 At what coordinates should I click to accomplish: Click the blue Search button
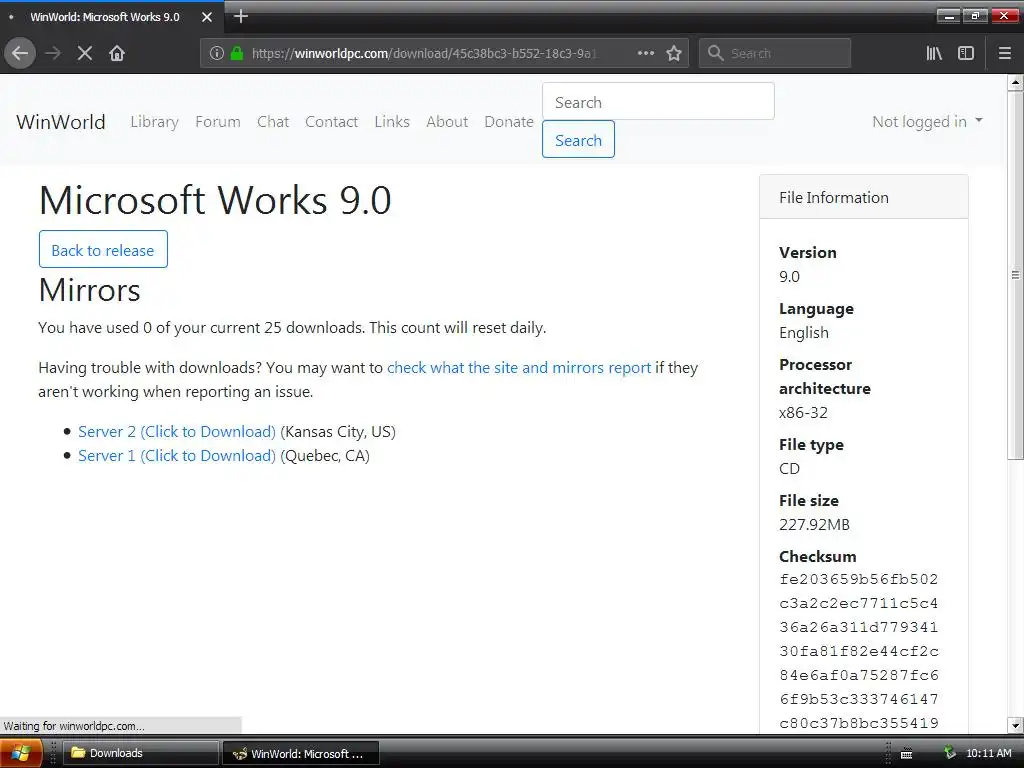578,139
